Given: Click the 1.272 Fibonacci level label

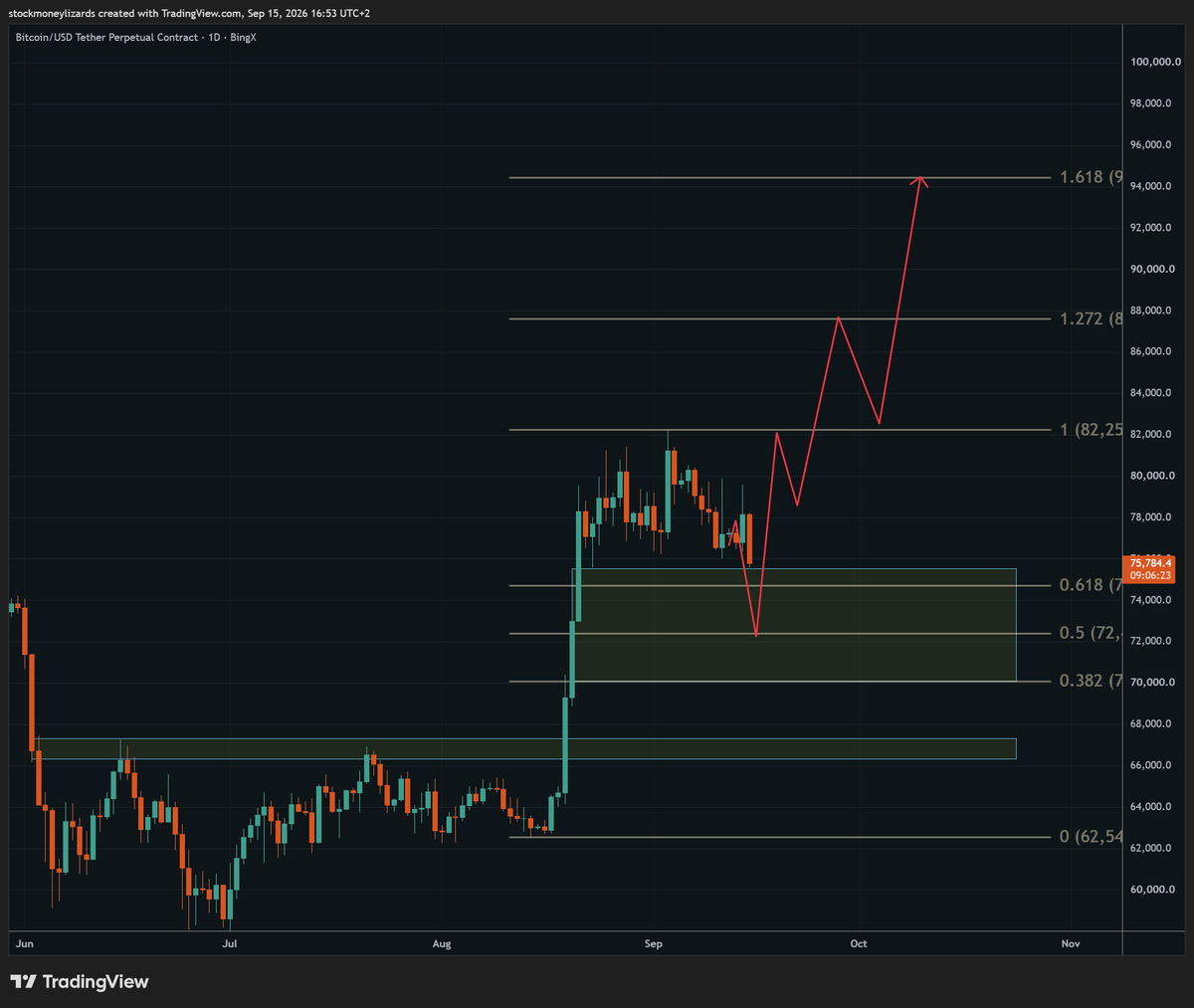Looking at the screenshot, I should tap(1092, 318).
